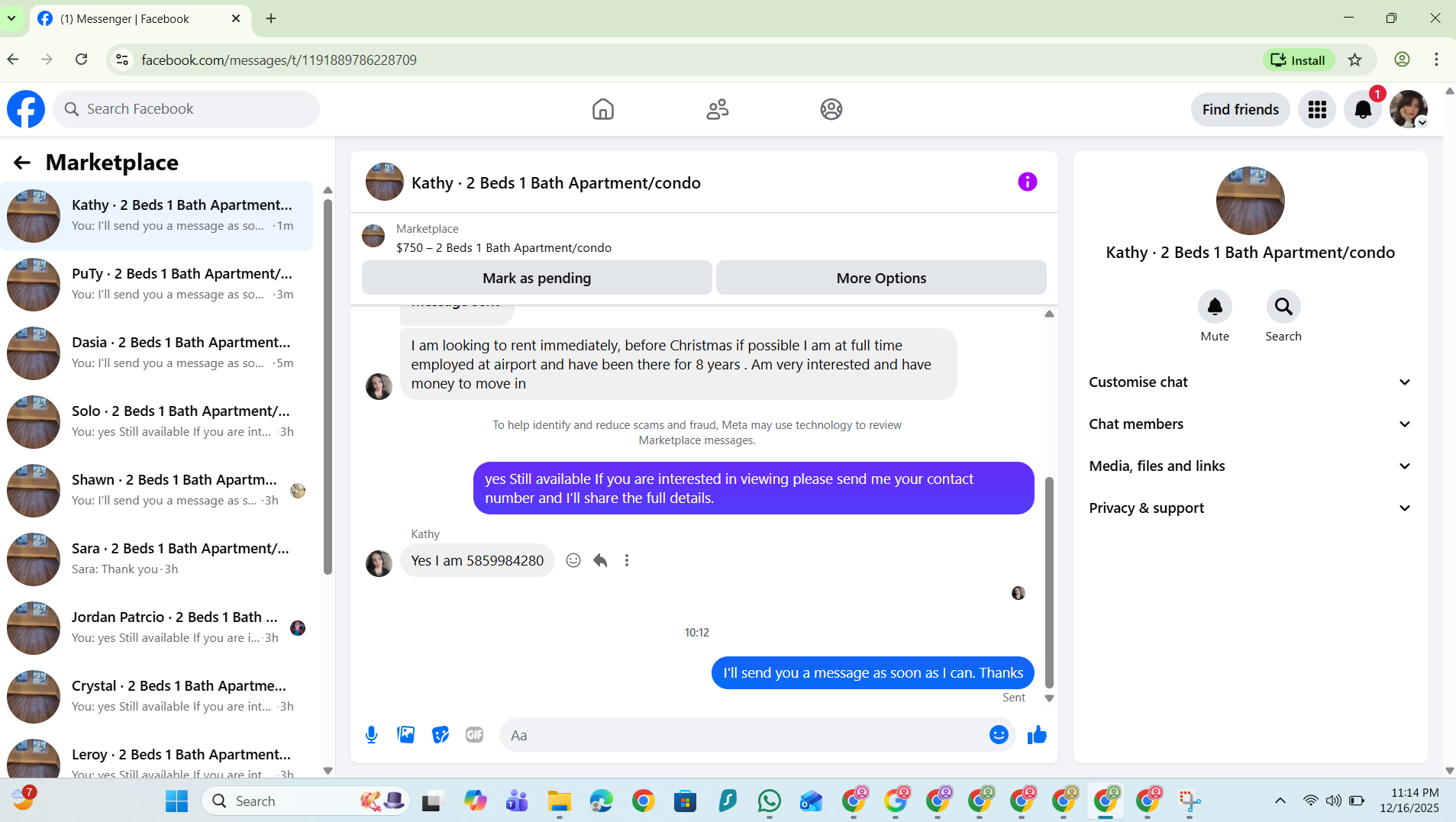1456x822 pixels.
Task: Open the Groups icon in top navigation
Action: [x=831, y=109]
